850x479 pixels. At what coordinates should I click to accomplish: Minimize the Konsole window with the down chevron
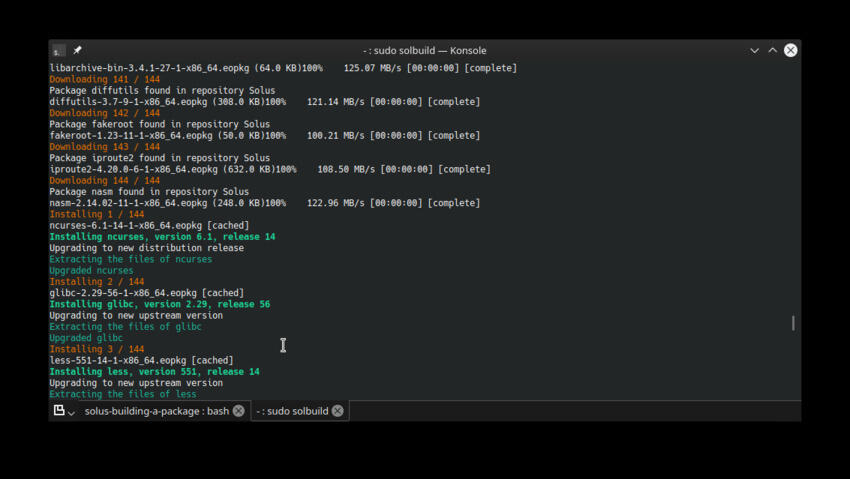pyautogui.click(x=754, y=50)
